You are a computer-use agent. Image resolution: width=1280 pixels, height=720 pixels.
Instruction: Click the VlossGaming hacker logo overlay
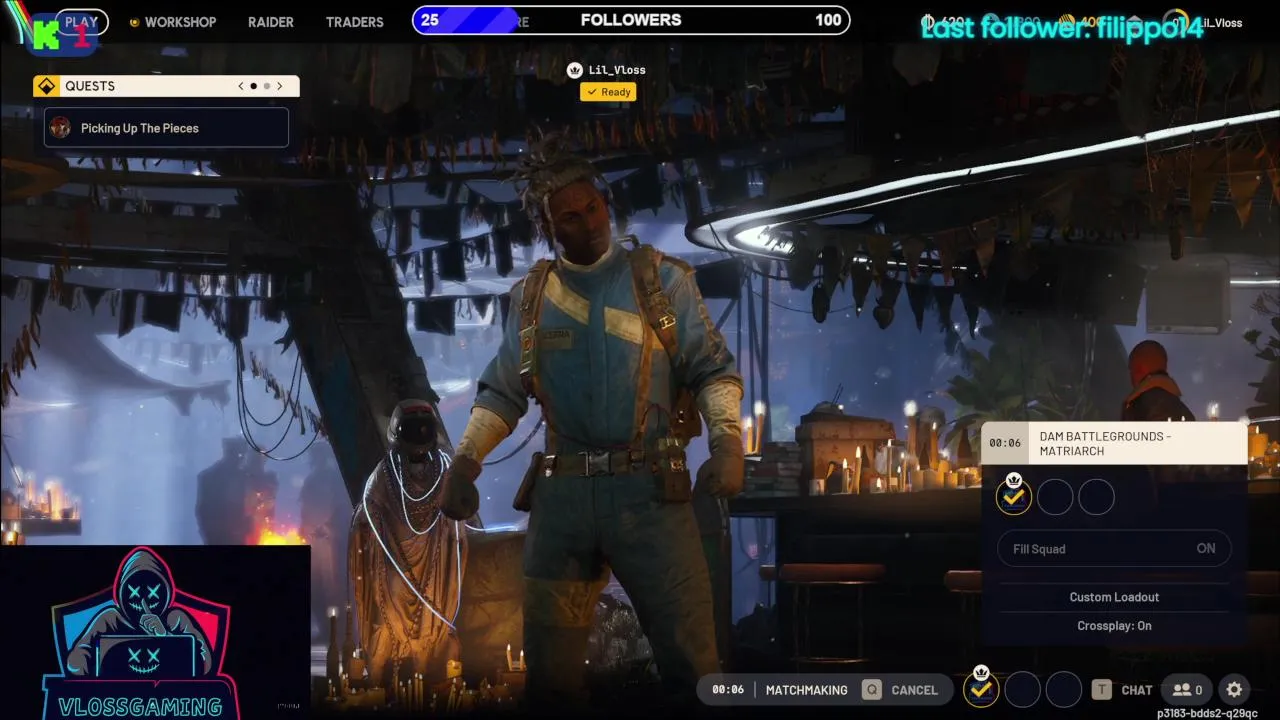click(140, 632)
